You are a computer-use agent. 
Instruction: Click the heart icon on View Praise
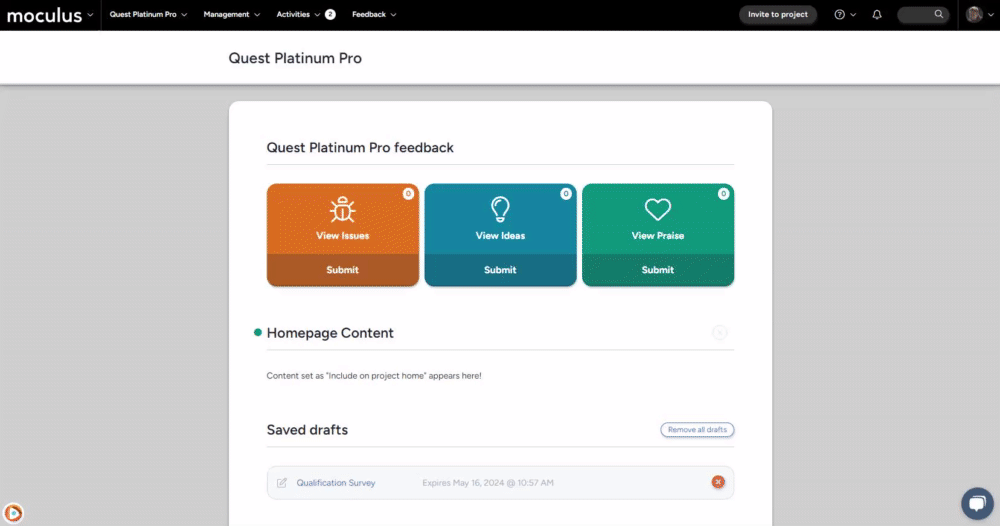[657, 210]
